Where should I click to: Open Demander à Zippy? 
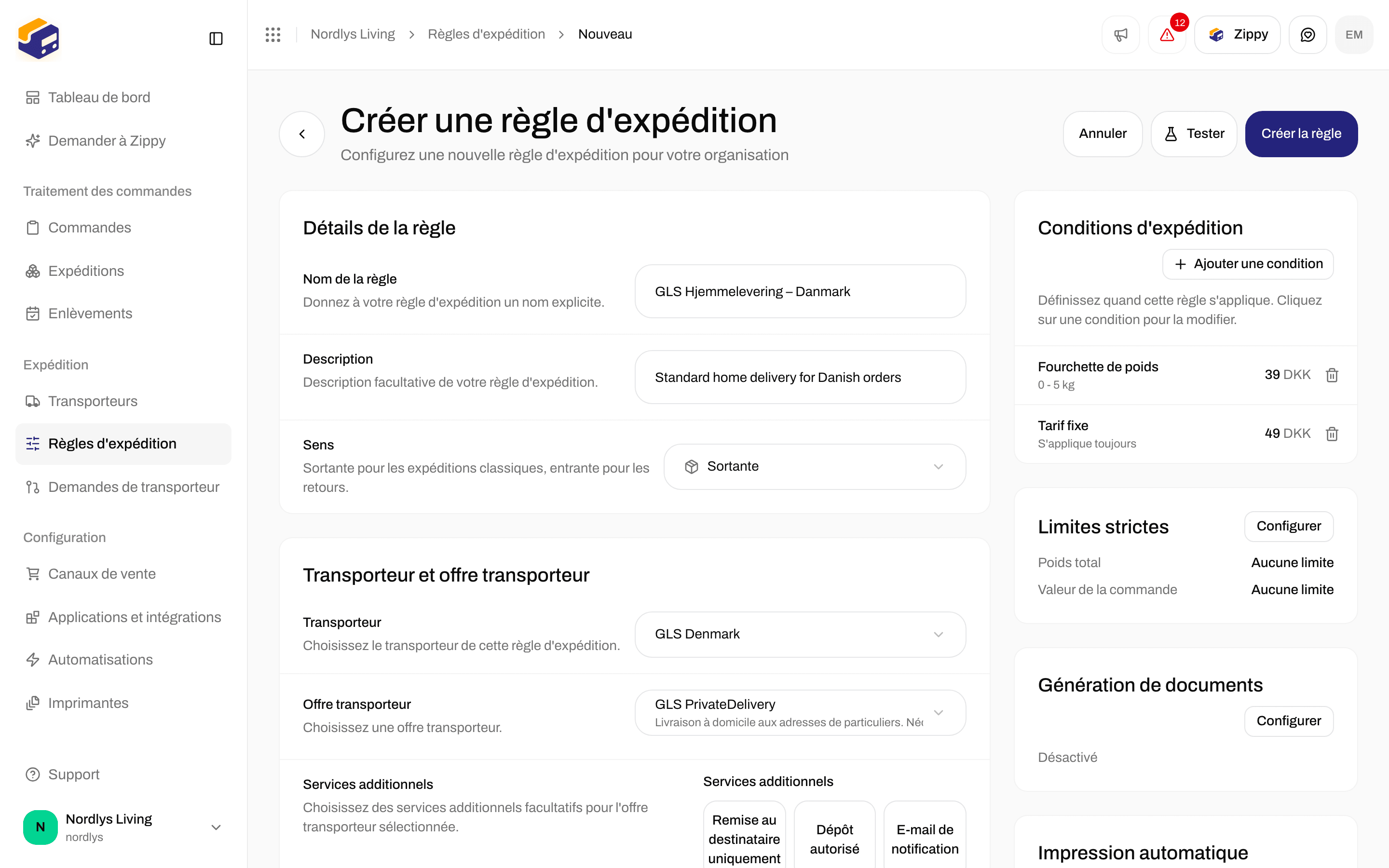[x=123, y=141]
